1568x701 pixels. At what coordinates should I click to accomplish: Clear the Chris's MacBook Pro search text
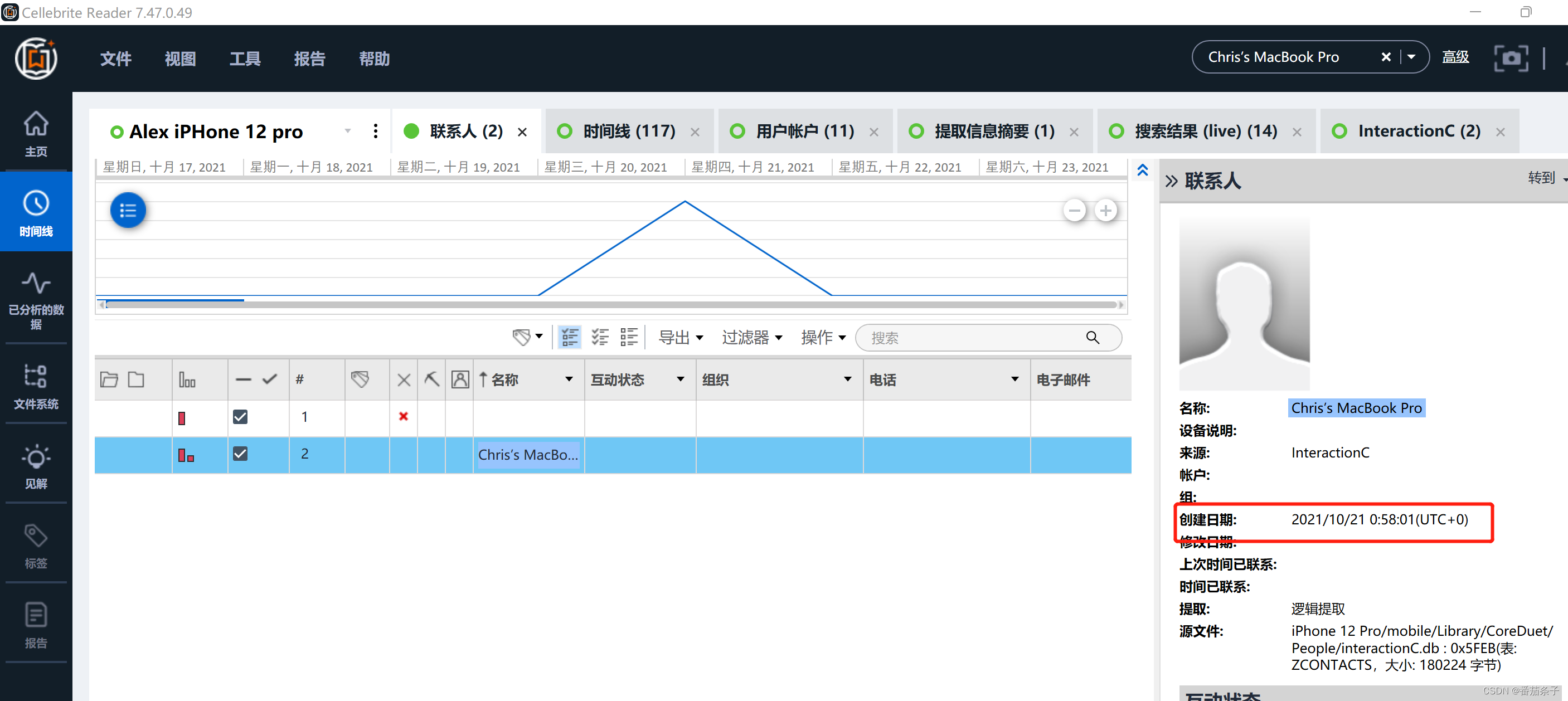pos(1386,57)
